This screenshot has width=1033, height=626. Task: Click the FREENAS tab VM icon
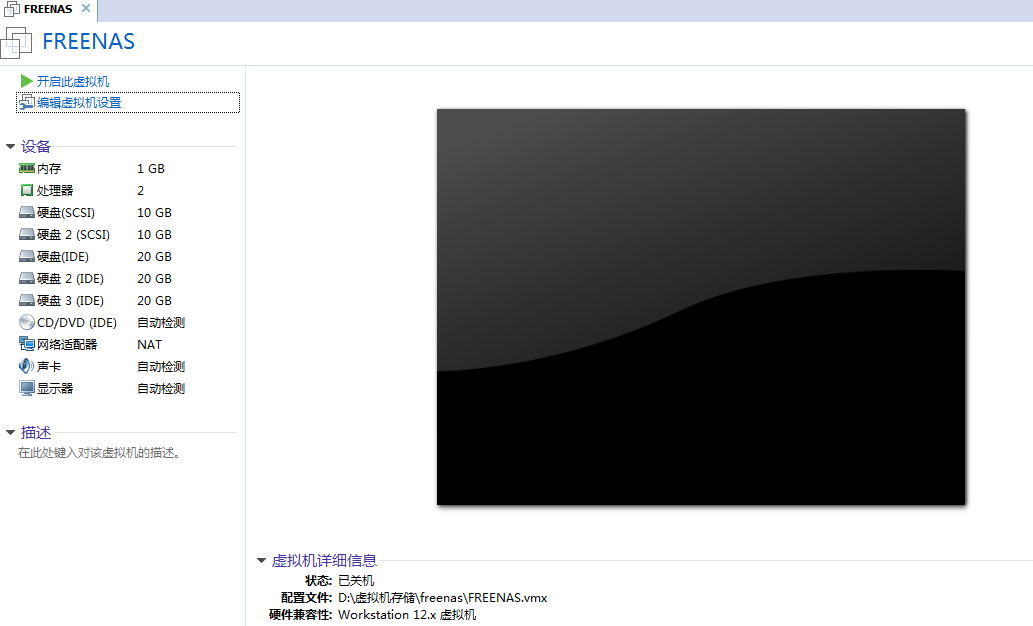coord(12,9)
